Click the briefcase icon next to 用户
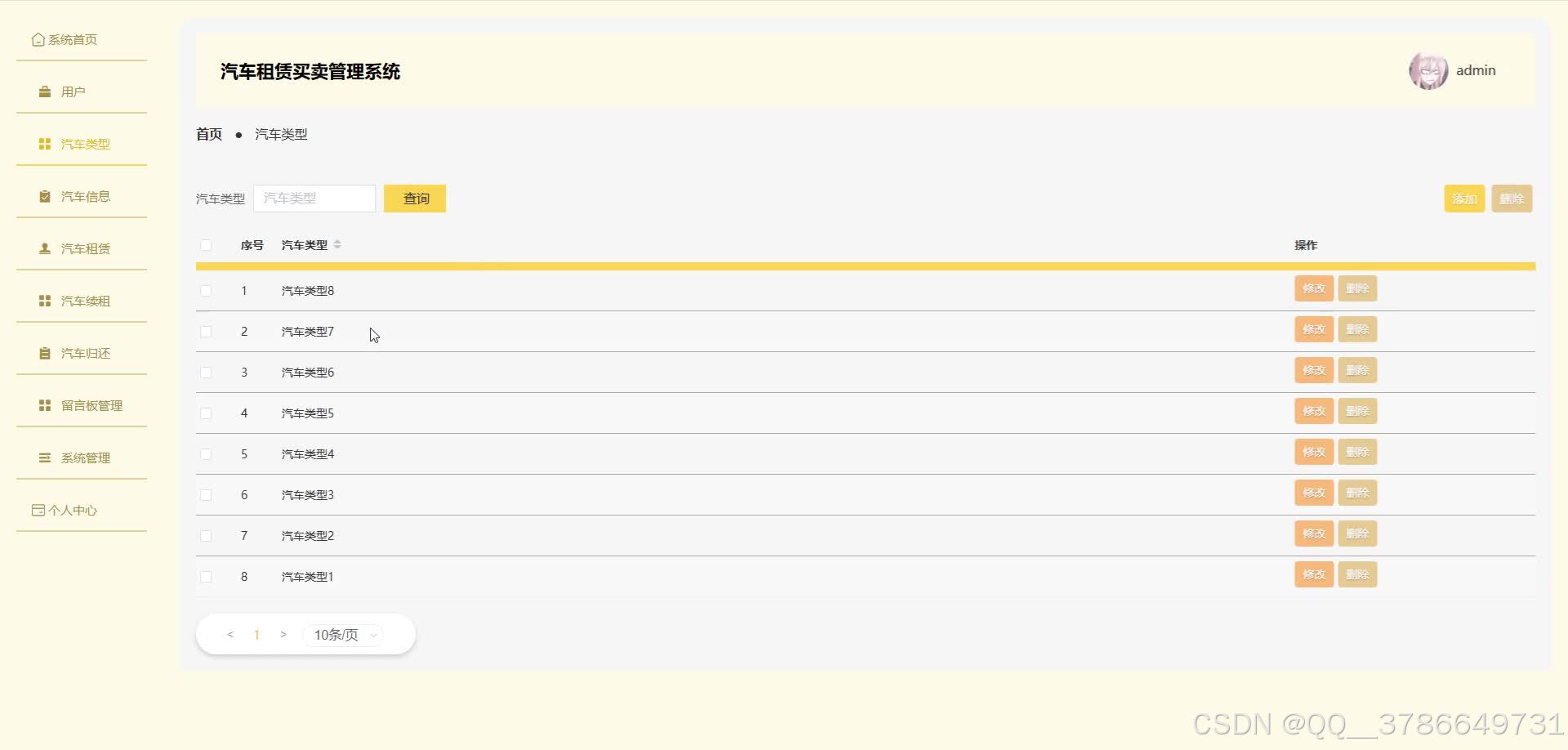 click(x=45, y=92)
